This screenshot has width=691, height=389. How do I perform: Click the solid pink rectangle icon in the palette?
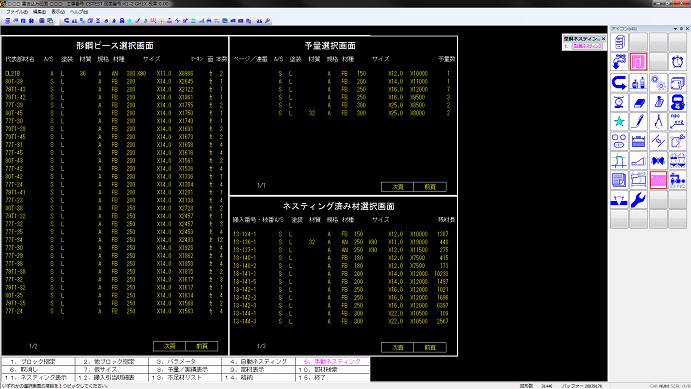click(658, 180)
